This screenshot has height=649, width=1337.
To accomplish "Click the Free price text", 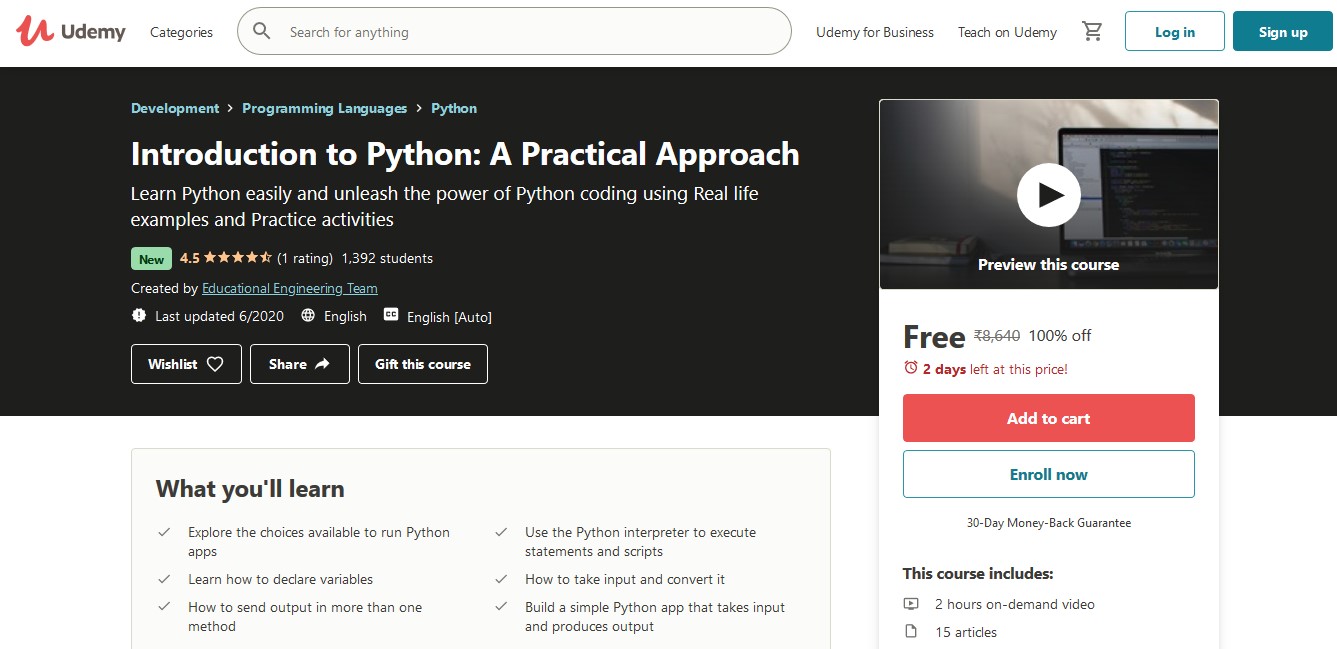I will (934, 337).
